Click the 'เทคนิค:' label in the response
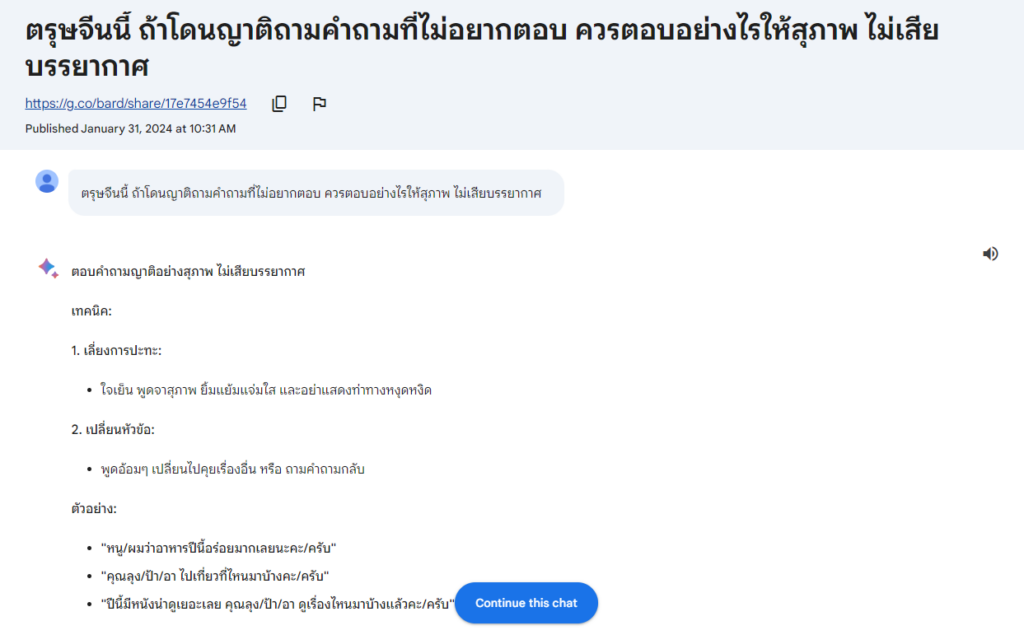 [x=91, y=311]
